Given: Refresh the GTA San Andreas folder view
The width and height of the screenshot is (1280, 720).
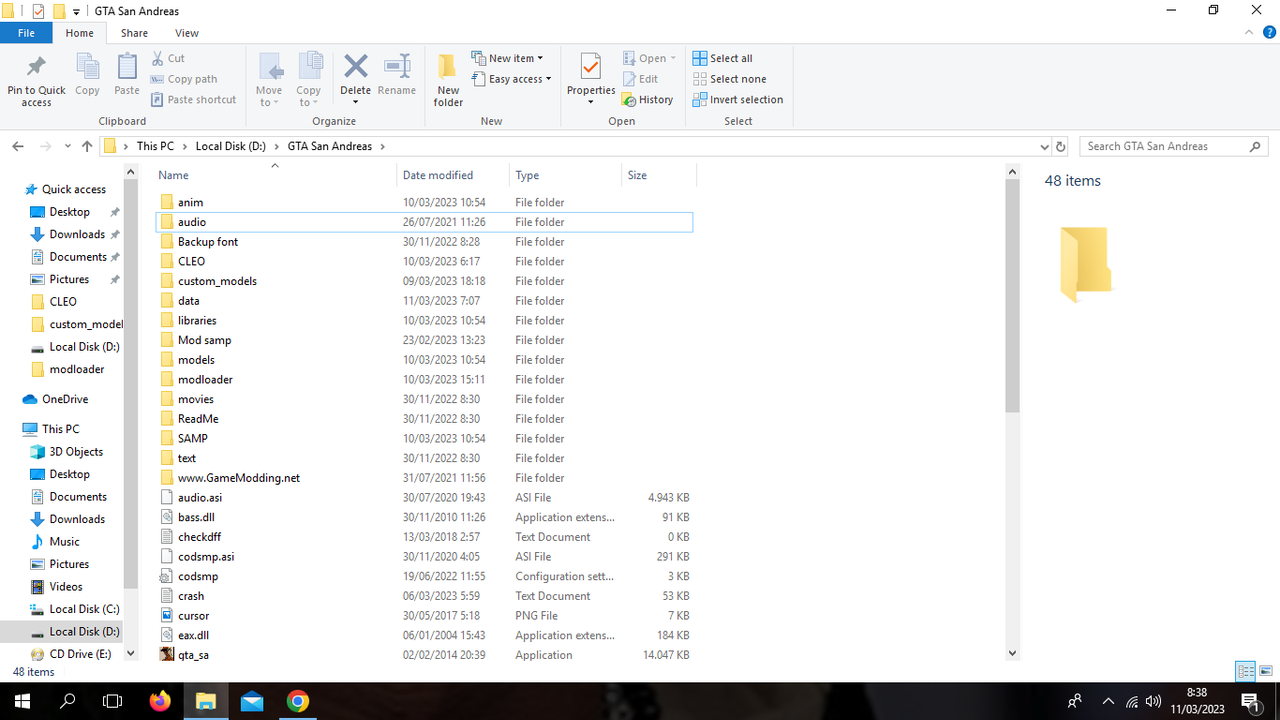Looking at the screenshot, I should (x=1061, y=146).
